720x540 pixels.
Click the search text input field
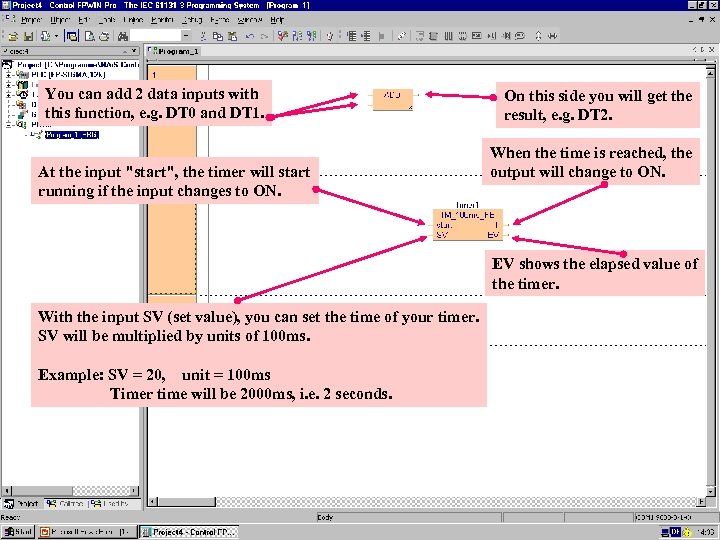coord(156,35)
